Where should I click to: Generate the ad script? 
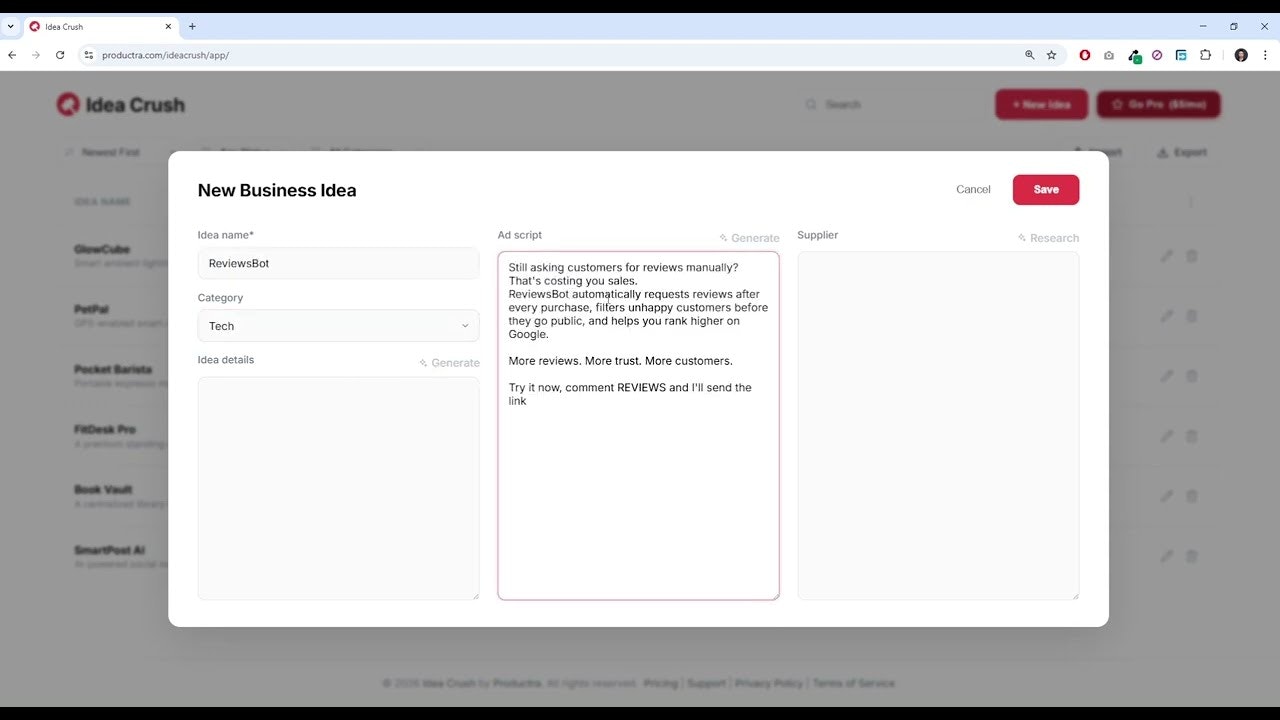[749, 238]
